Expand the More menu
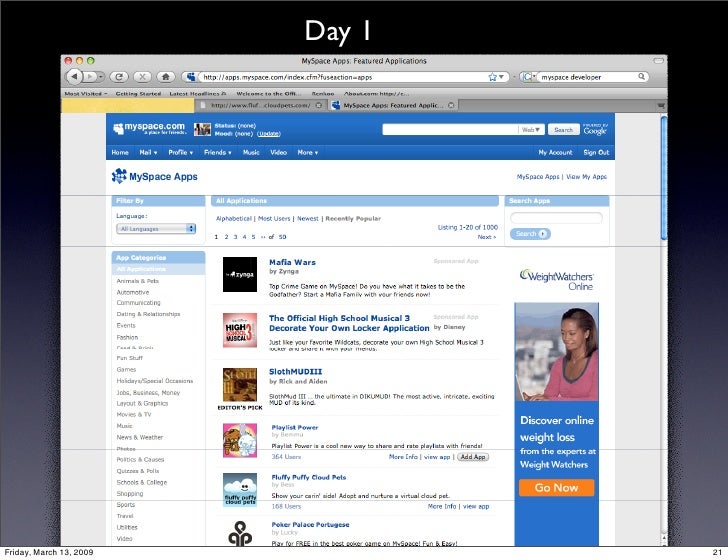 point(307,152)
